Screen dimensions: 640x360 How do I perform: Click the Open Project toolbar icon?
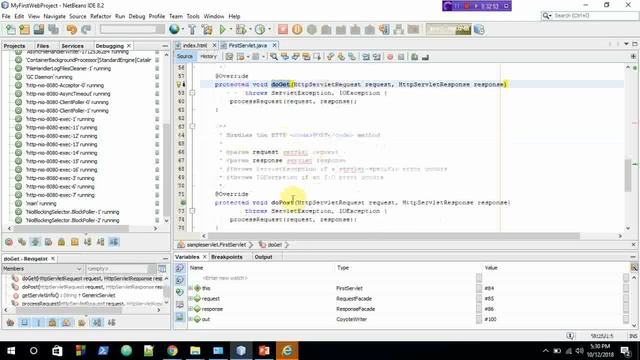39,29
